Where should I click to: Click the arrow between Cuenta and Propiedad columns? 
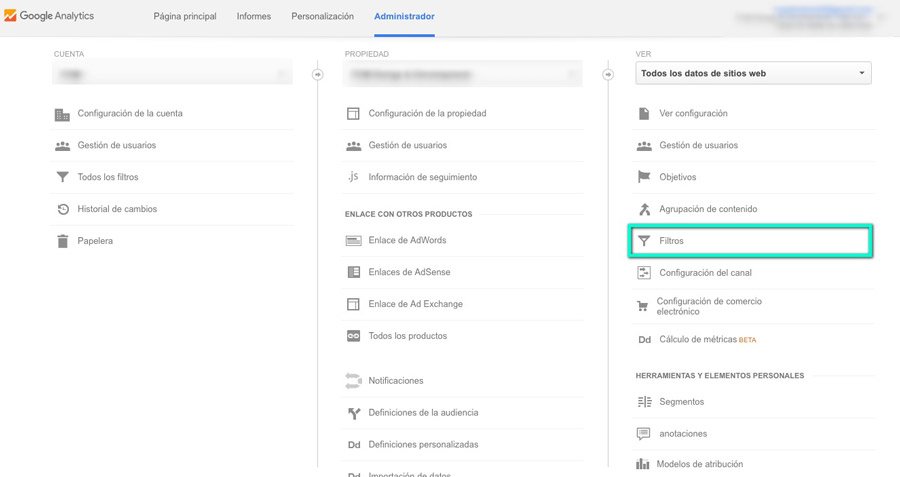click(317, 75)
